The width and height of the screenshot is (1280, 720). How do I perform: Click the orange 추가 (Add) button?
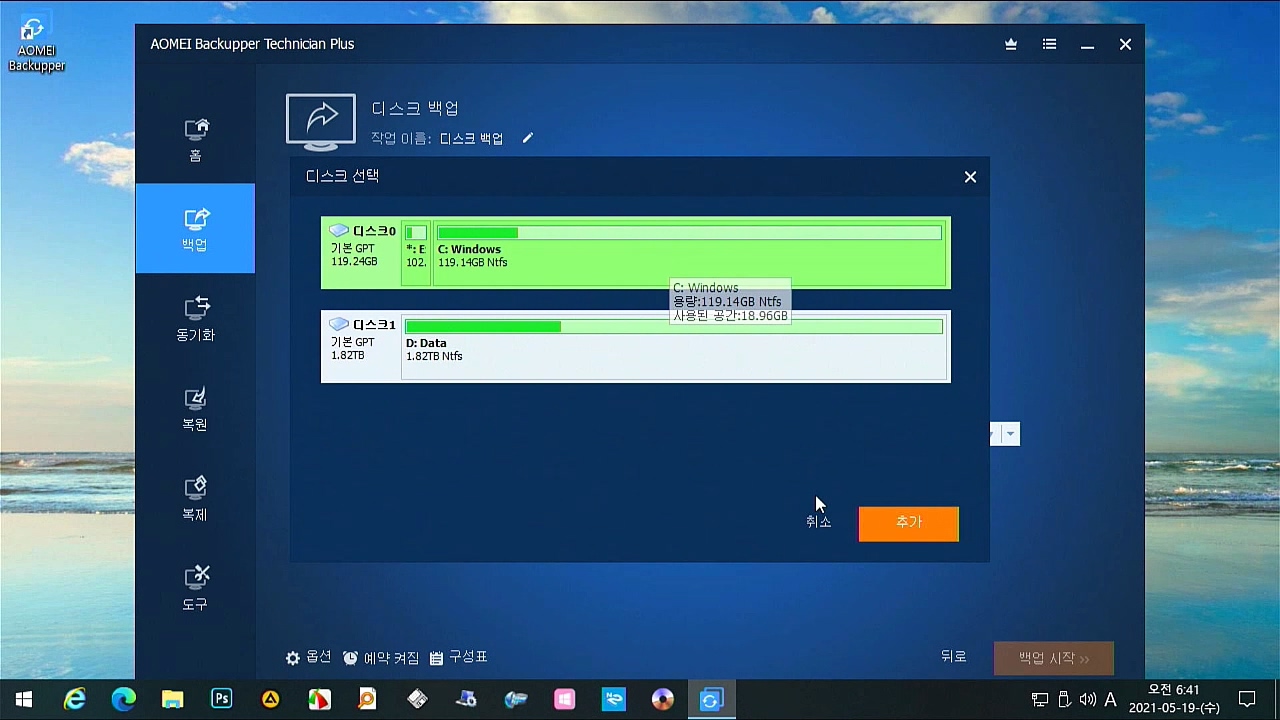point(909,524)
